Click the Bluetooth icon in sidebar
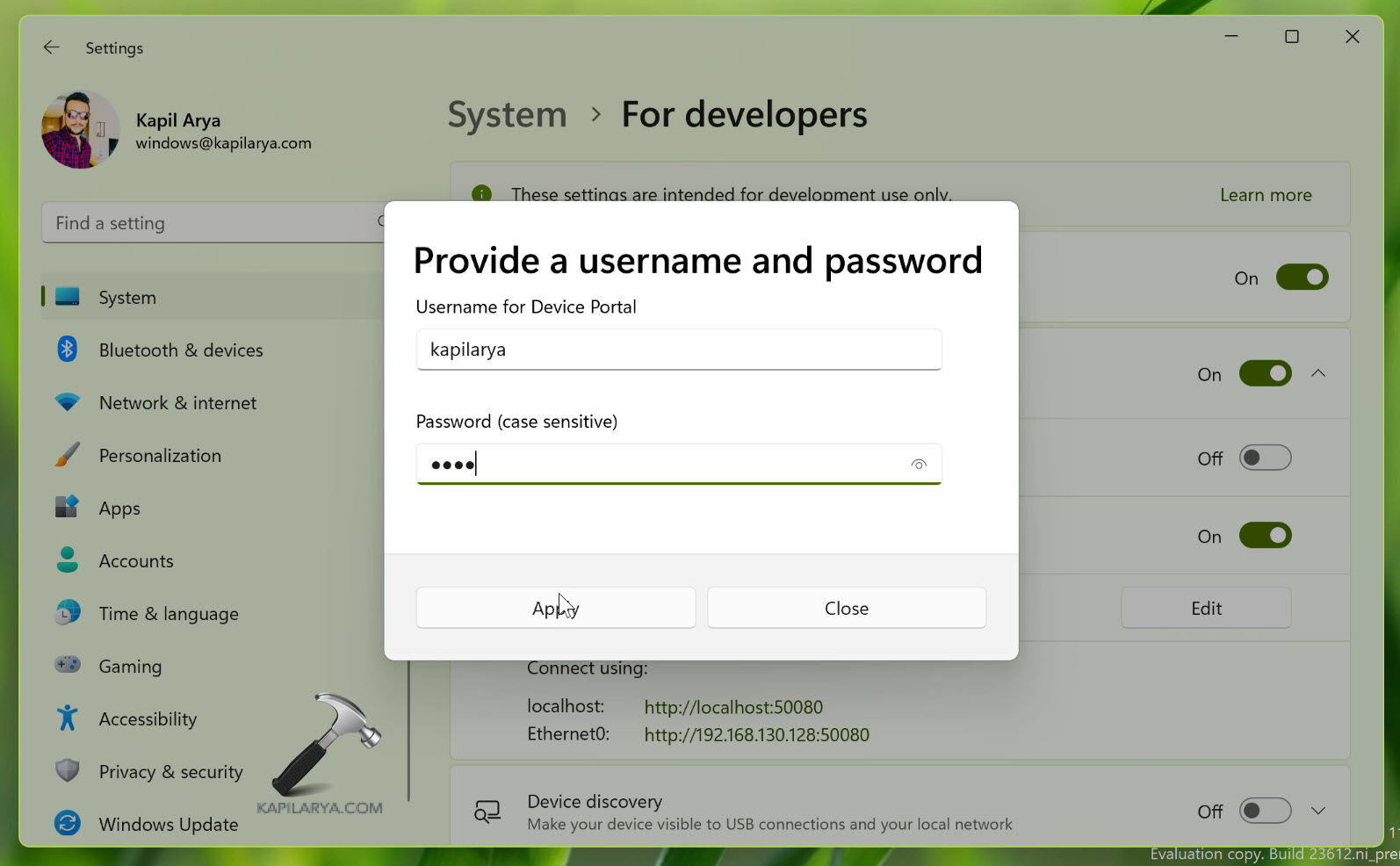The height and width of the screenshot is (866, 1400). pyautogui.click(x=68, y=350)
